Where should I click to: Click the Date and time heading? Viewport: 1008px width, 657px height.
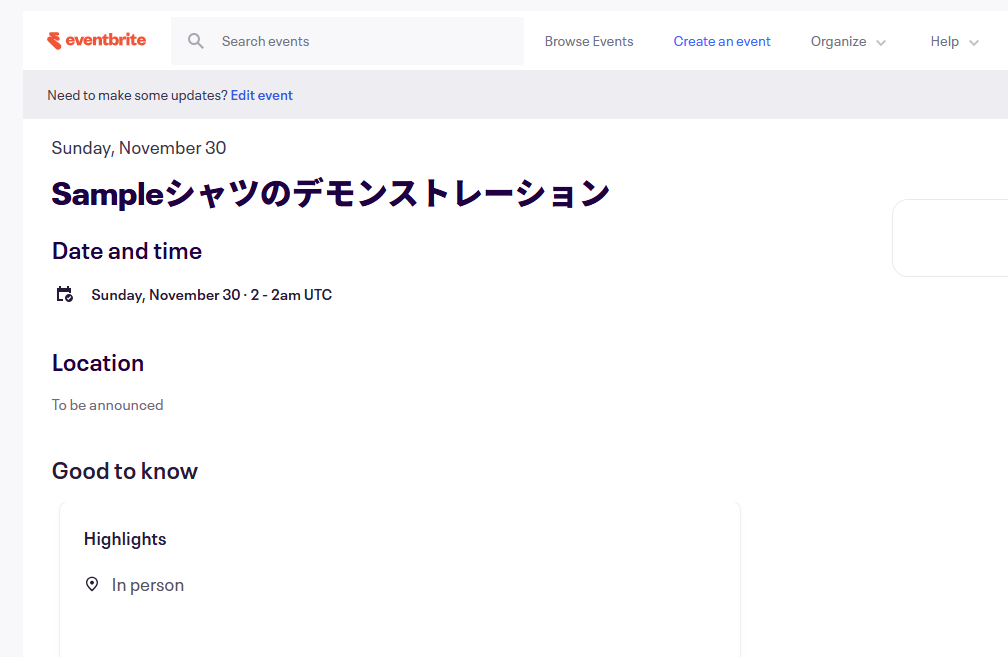point(127,251)
